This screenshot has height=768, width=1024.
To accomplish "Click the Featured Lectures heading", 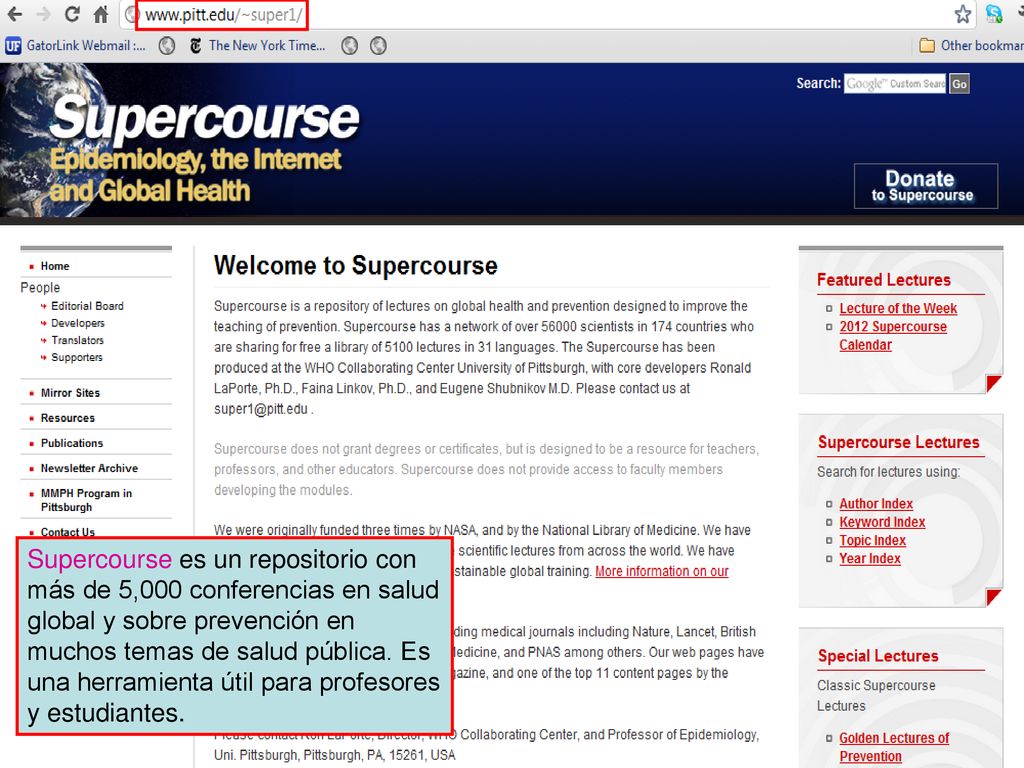I will tap(884, 280).
